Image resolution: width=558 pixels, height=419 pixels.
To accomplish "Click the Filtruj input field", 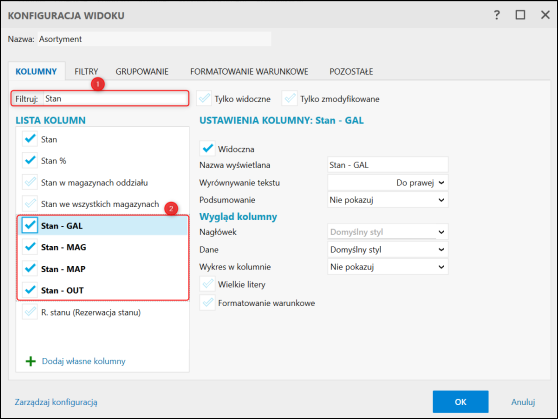I will 116,99.
